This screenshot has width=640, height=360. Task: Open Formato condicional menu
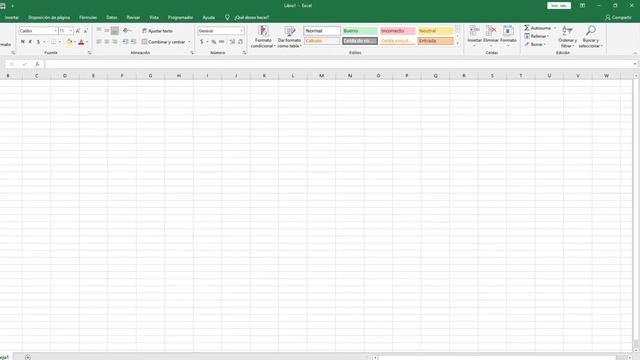pos(263,37)
